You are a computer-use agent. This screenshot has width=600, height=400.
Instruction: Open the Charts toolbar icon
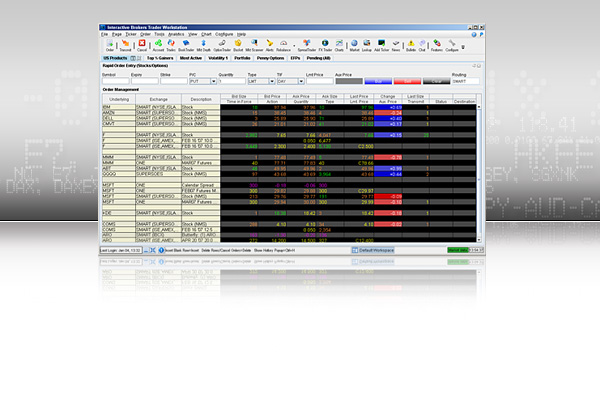coord(339,45)
